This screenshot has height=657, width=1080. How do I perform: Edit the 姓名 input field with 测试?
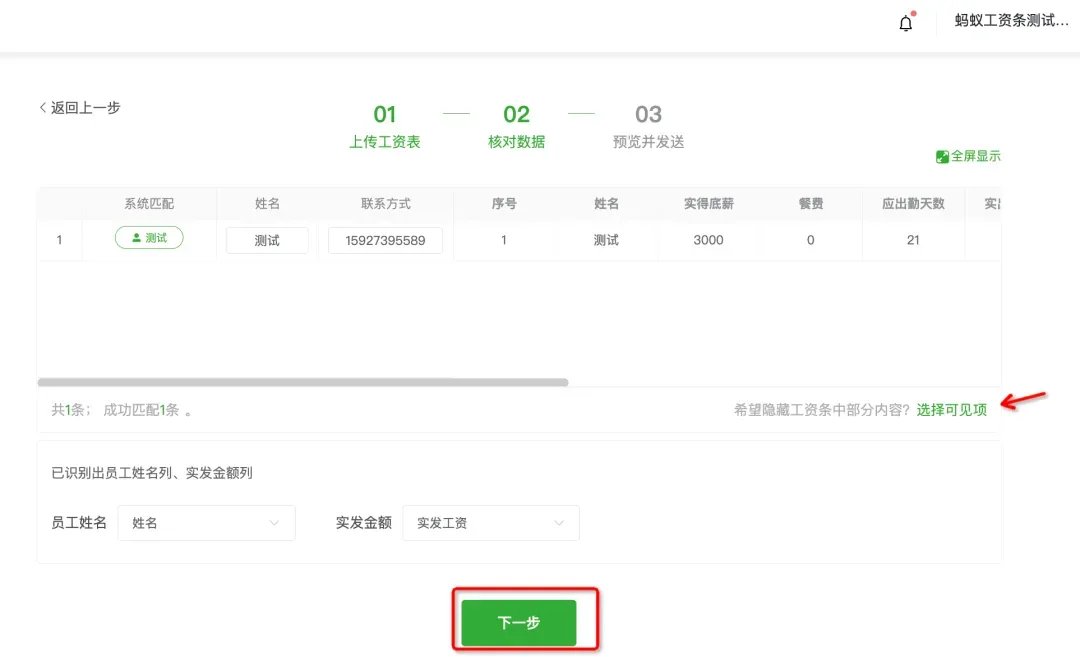point(267,240)
